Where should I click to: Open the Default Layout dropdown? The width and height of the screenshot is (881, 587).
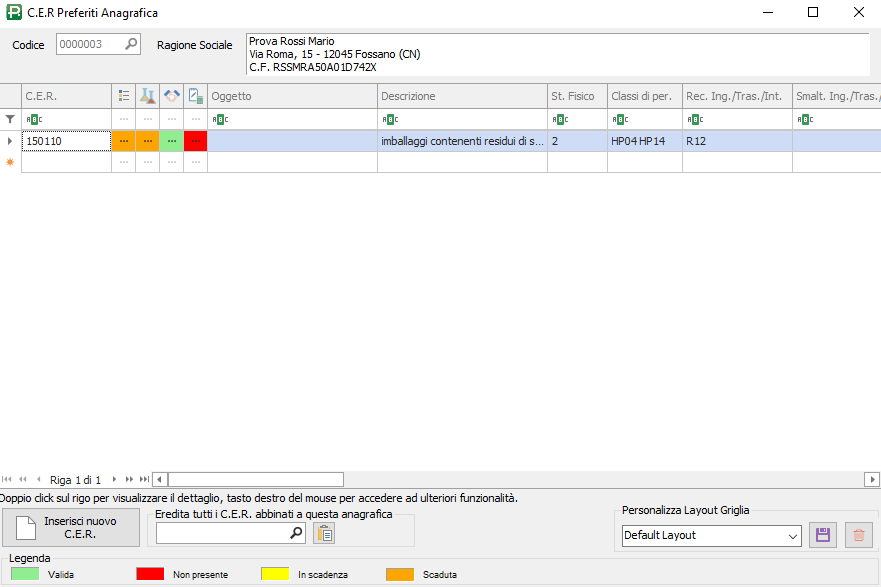point(793,536)
